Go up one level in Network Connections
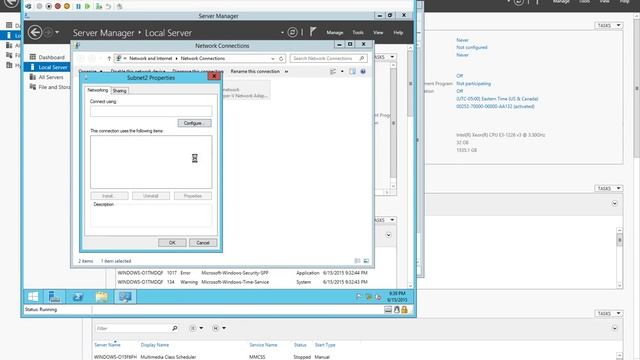This screenshot has height=360, width=640. coord(109,58)
